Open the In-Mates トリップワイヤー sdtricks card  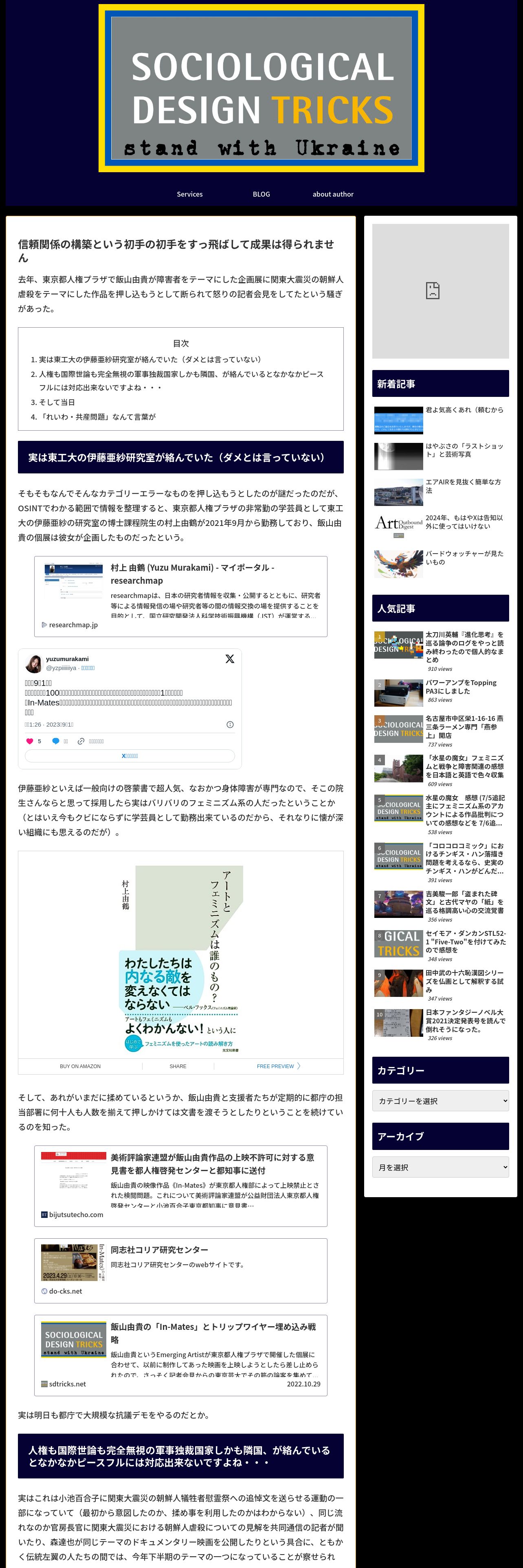(181, 1356)
